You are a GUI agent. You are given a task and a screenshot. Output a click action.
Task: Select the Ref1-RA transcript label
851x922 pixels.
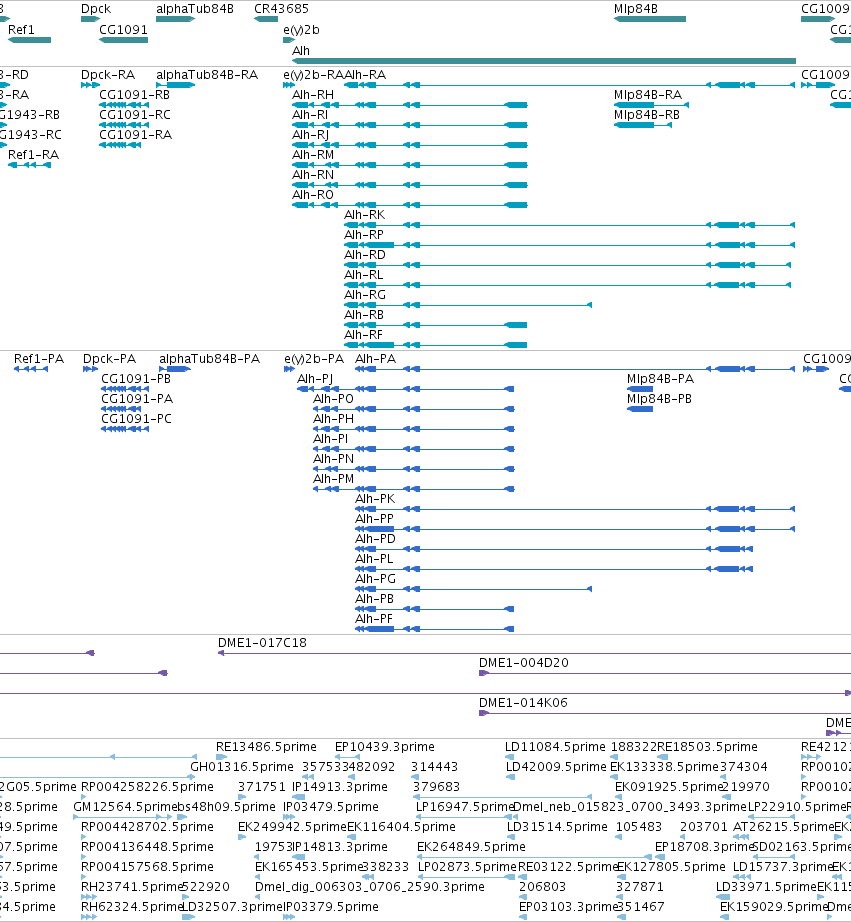pyautogui.click(x=34, y=155)
